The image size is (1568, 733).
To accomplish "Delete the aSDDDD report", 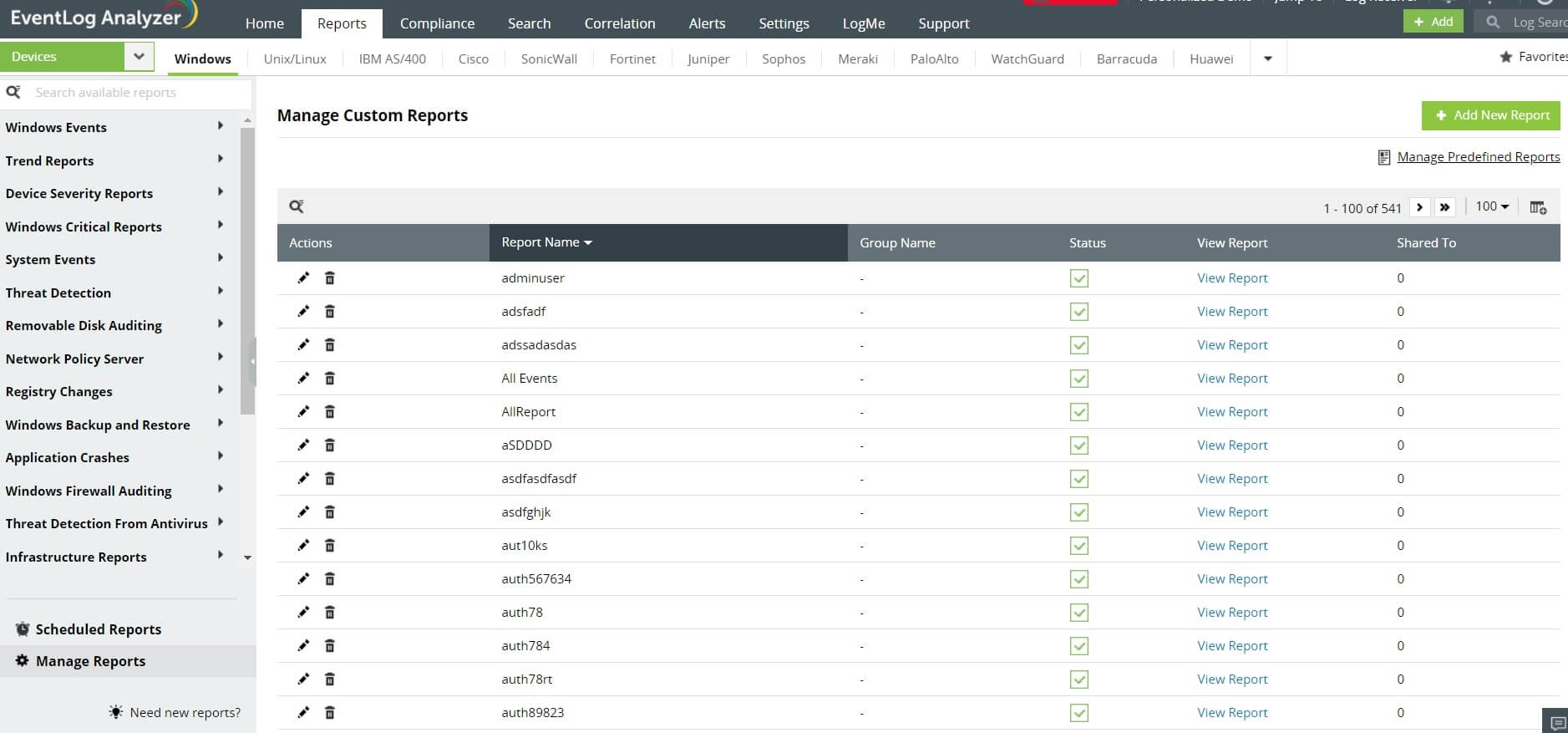I will [330, 445].
